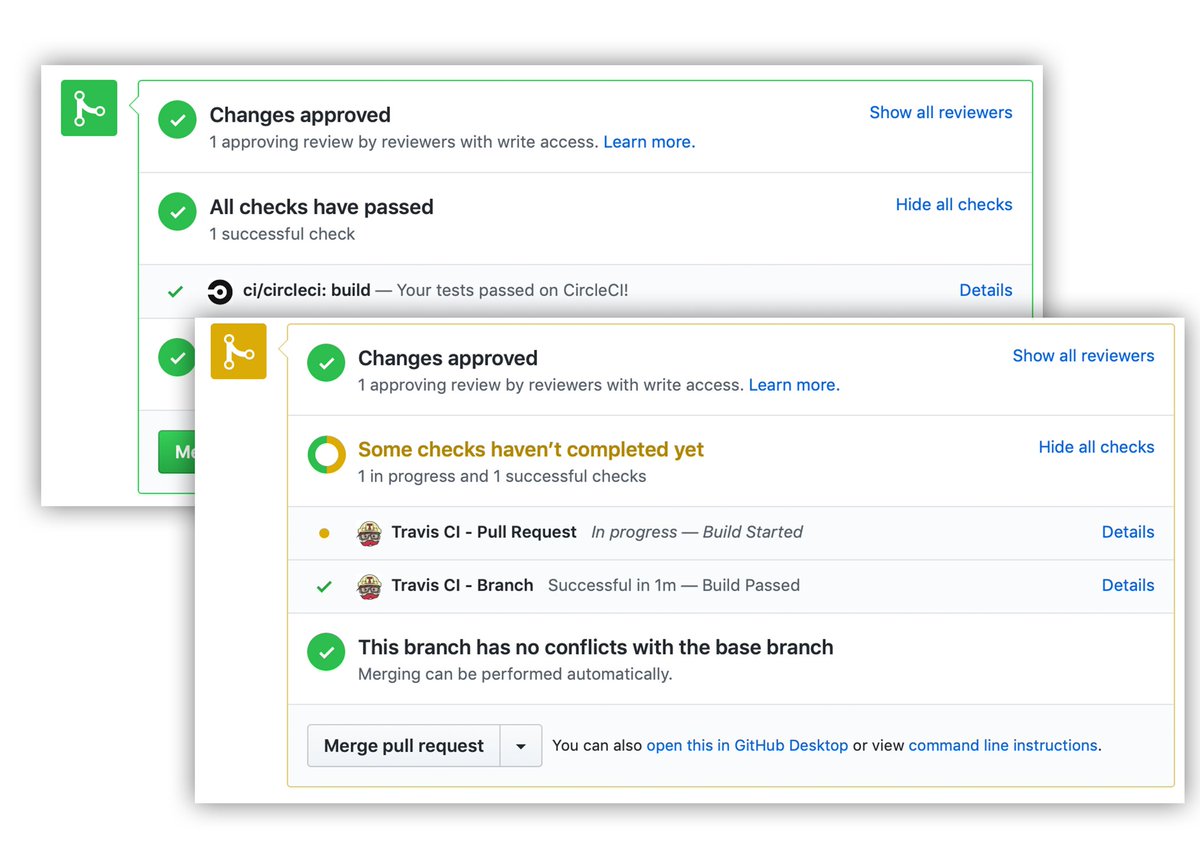Click yellow dot beside Travis CI Pull Request
This screenshot has height=857, width=1200.
(324, 533)
